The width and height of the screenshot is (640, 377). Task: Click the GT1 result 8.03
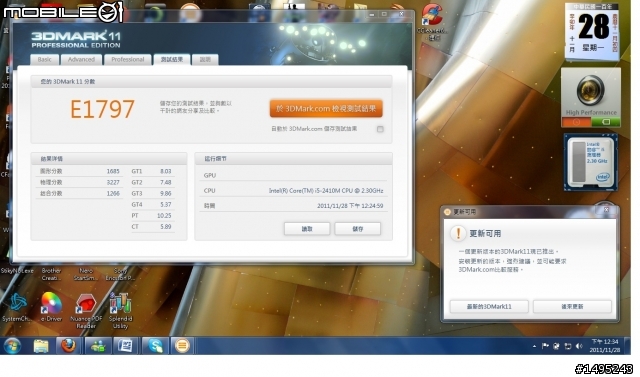(x=166, y=171)
